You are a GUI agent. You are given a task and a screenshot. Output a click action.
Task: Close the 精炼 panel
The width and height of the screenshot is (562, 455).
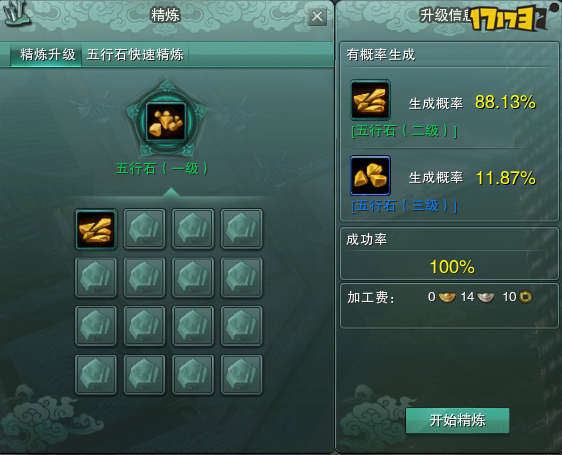pyautogui.click(x=317, y=16)
